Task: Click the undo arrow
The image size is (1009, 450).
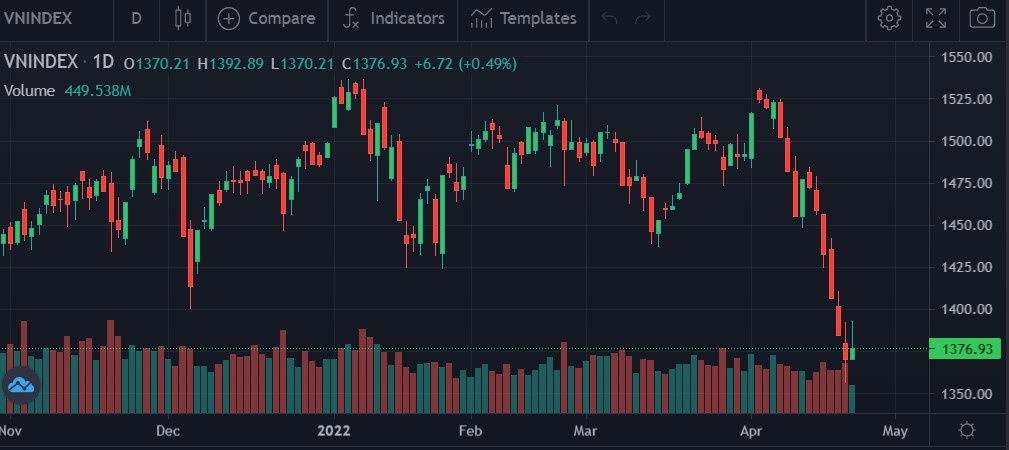Action: tap(610, 18)
